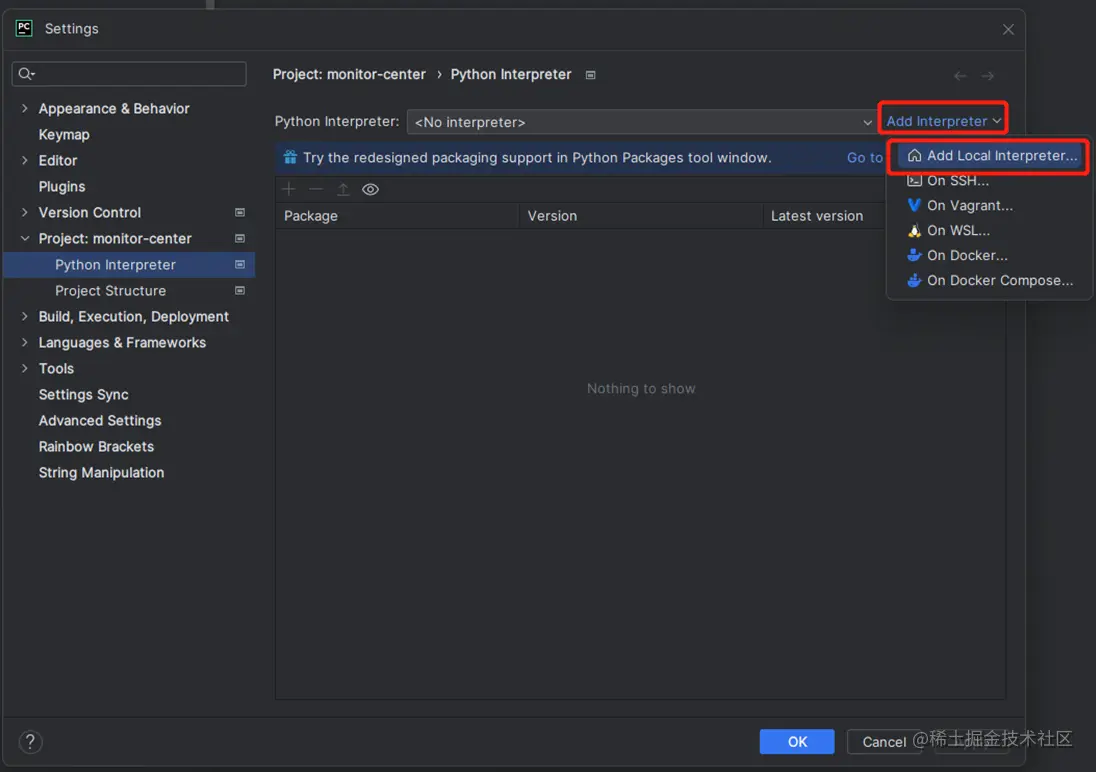Click the project icon next to Project Structure
The height and width of the screenshot is (772, 1096).
240,290
